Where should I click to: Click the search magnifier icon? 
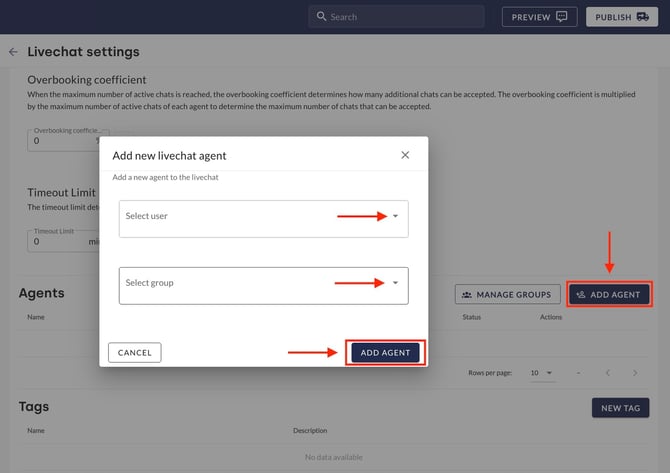pos(321,17)
